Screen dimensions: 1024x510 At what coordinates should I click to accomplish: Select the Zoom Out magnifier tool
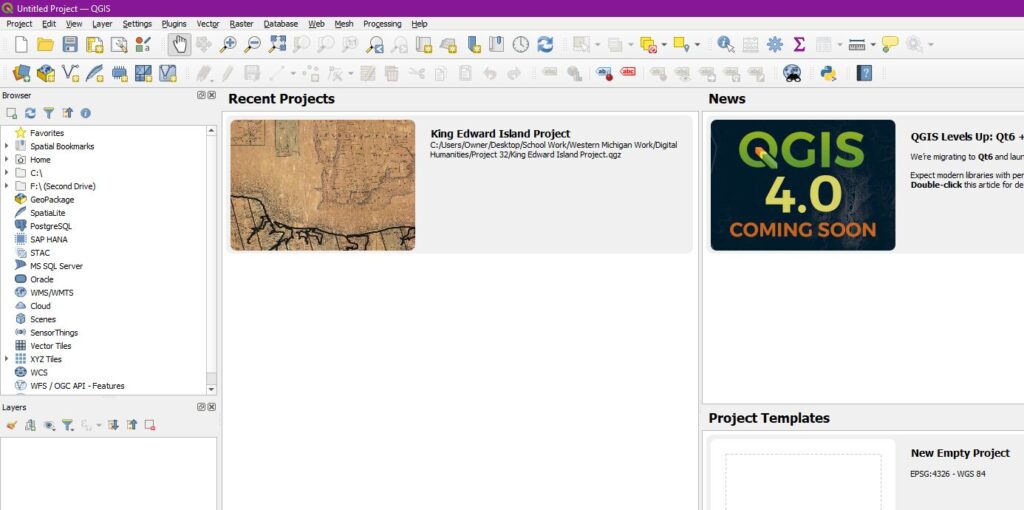coord(252,44)
